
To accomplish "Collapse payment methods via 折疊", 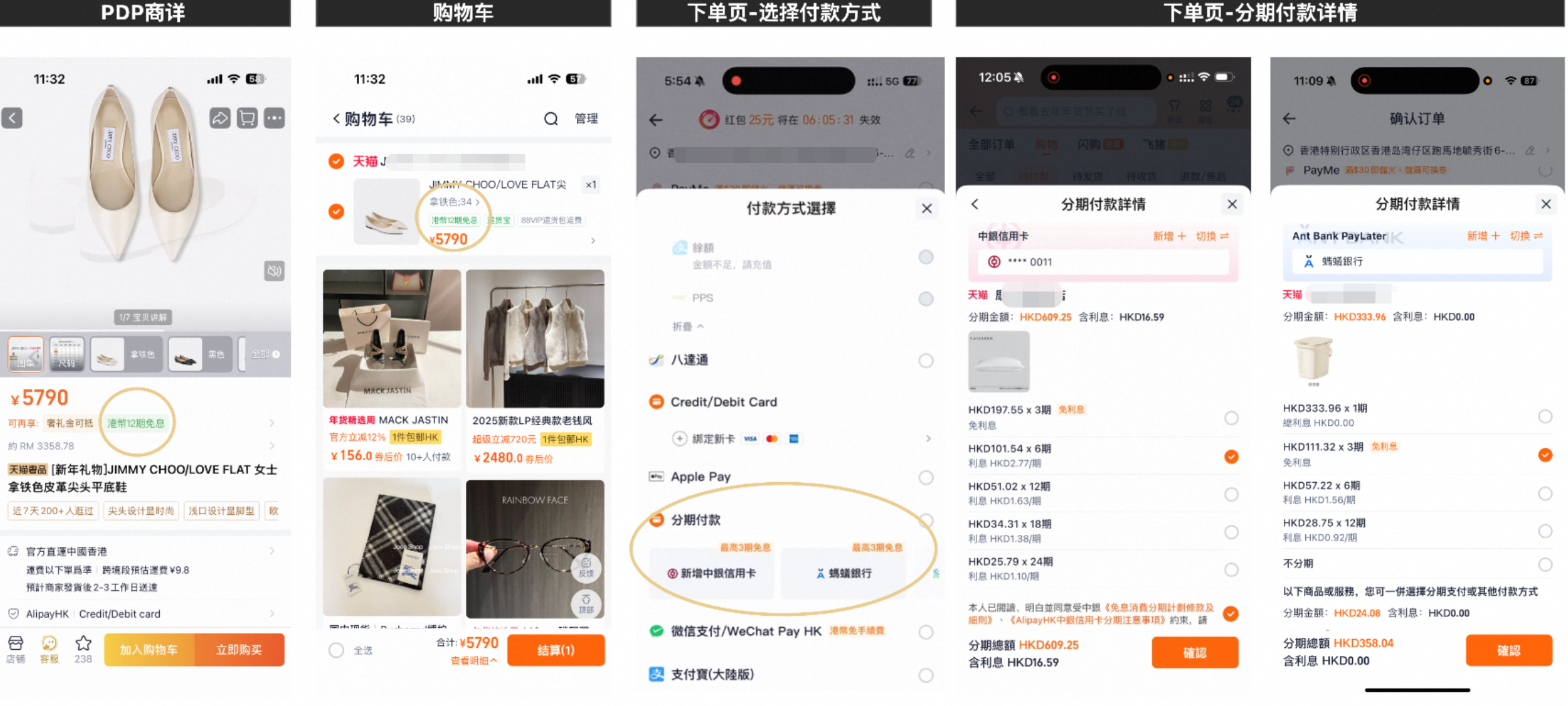I will tap(688, 326).
